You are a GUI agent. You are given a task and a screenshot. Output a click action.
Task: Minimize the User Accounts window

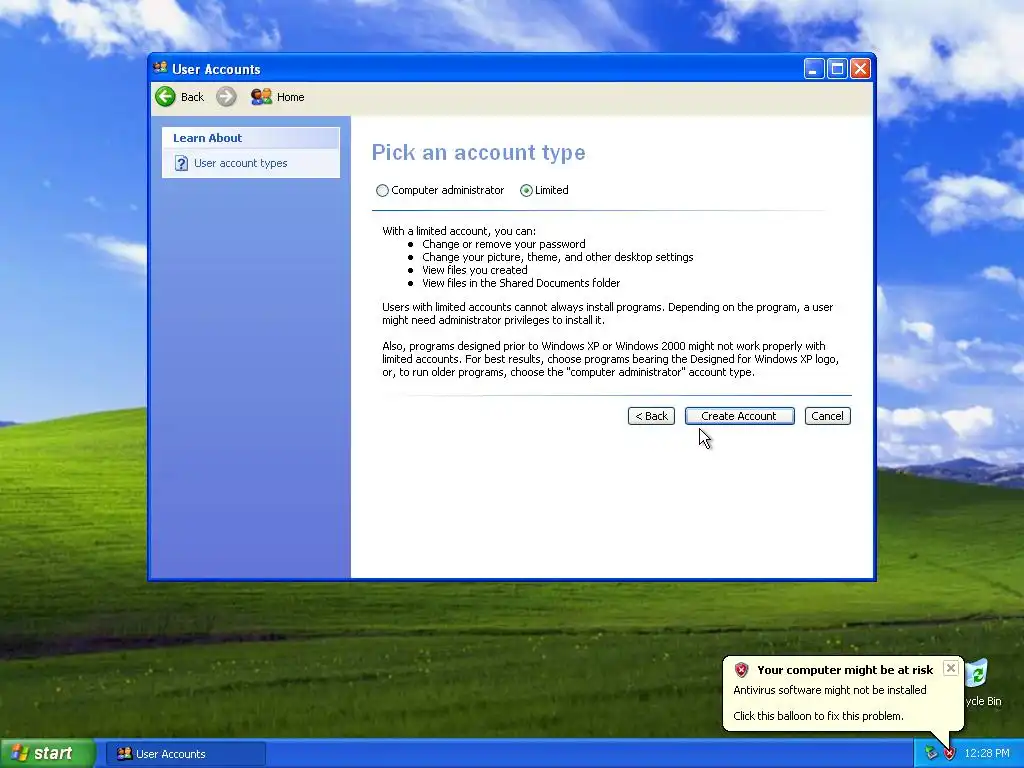[814, 69]
